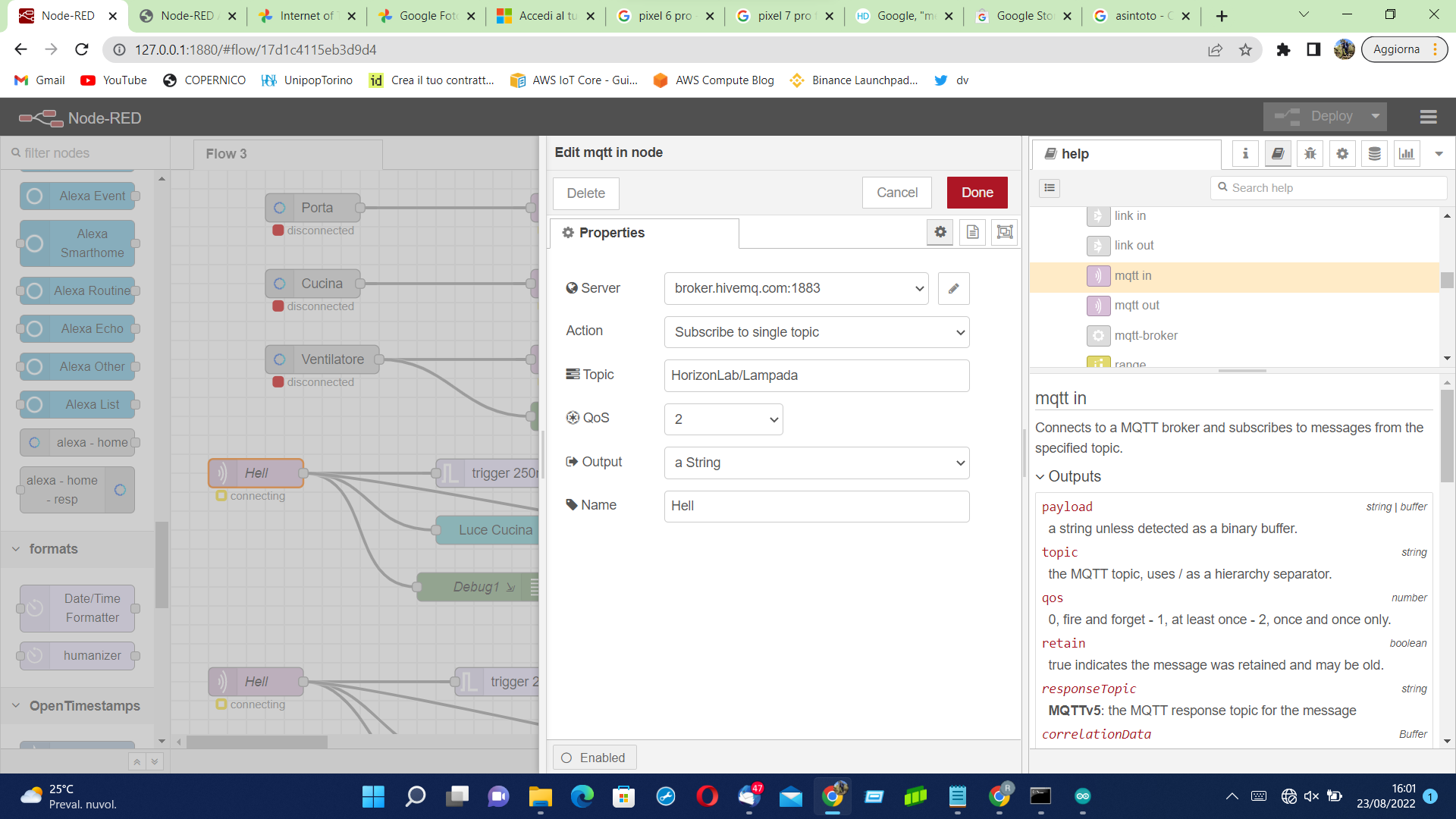The image size is (1456, 819).
Task: Open the Output type dropdown
Action: click(816, 463)
